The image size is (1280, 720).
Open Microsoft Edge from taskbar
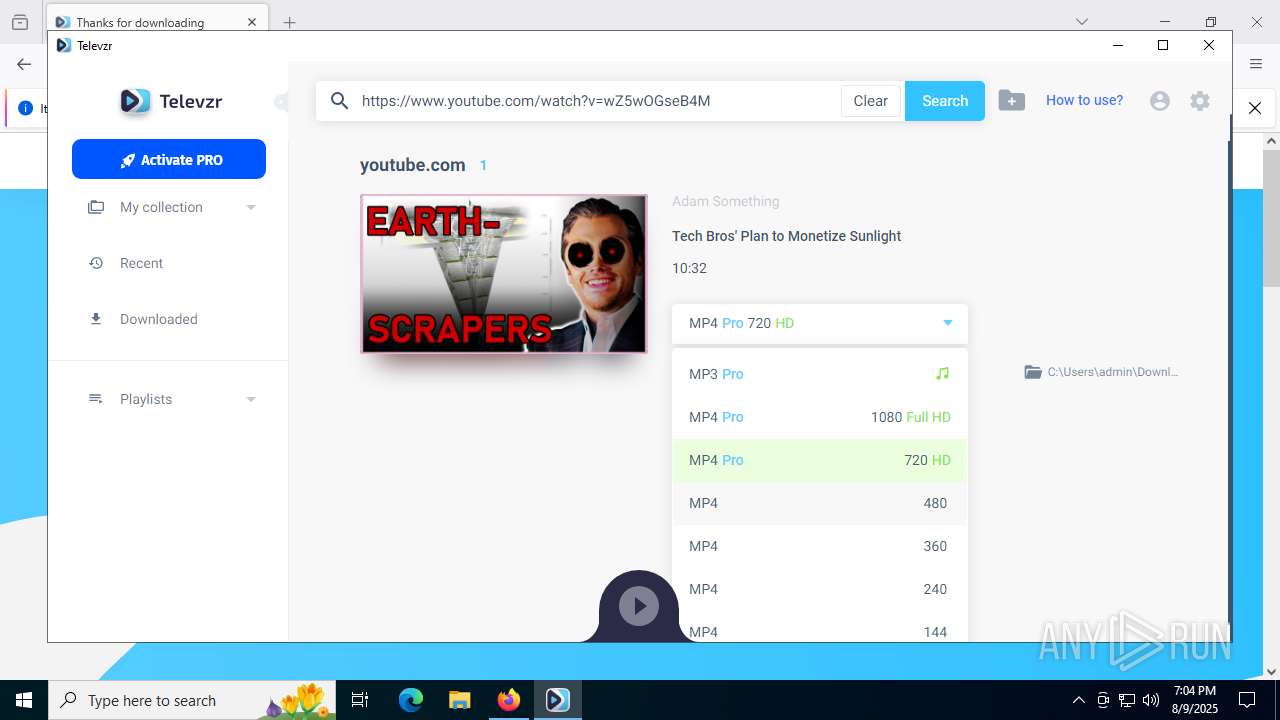411,700
